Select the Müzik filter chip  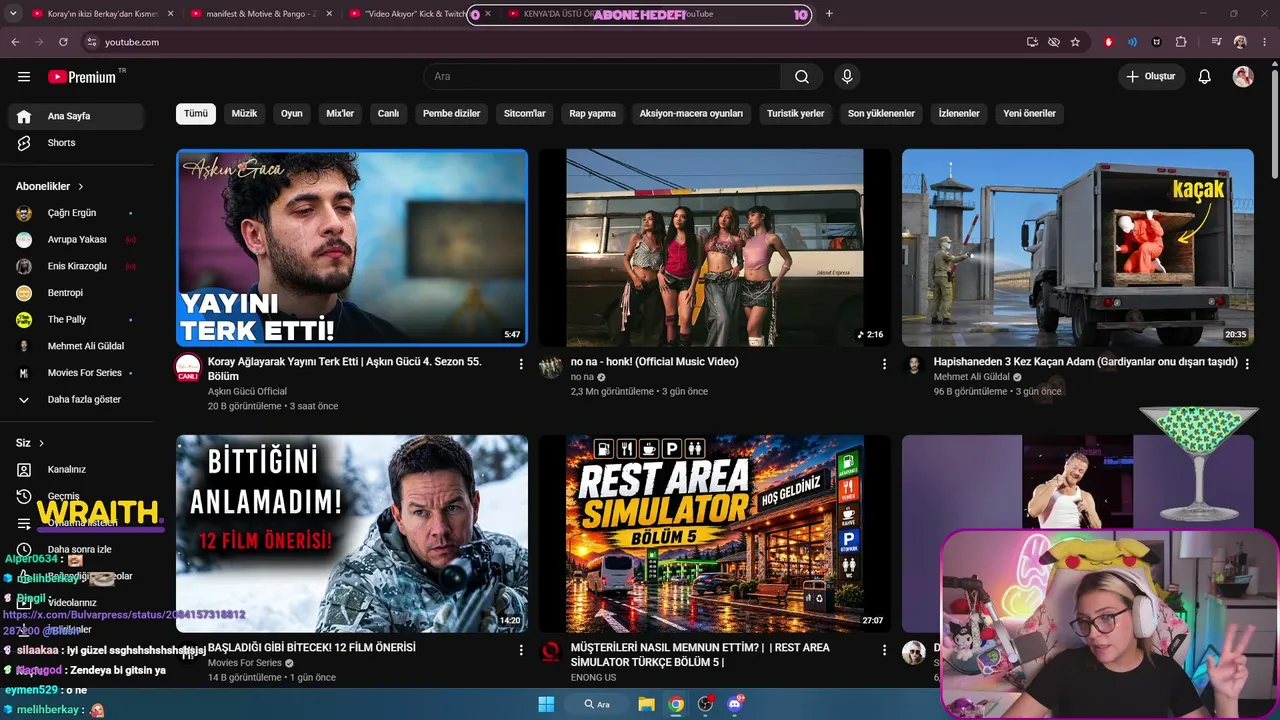pos(244,114)
